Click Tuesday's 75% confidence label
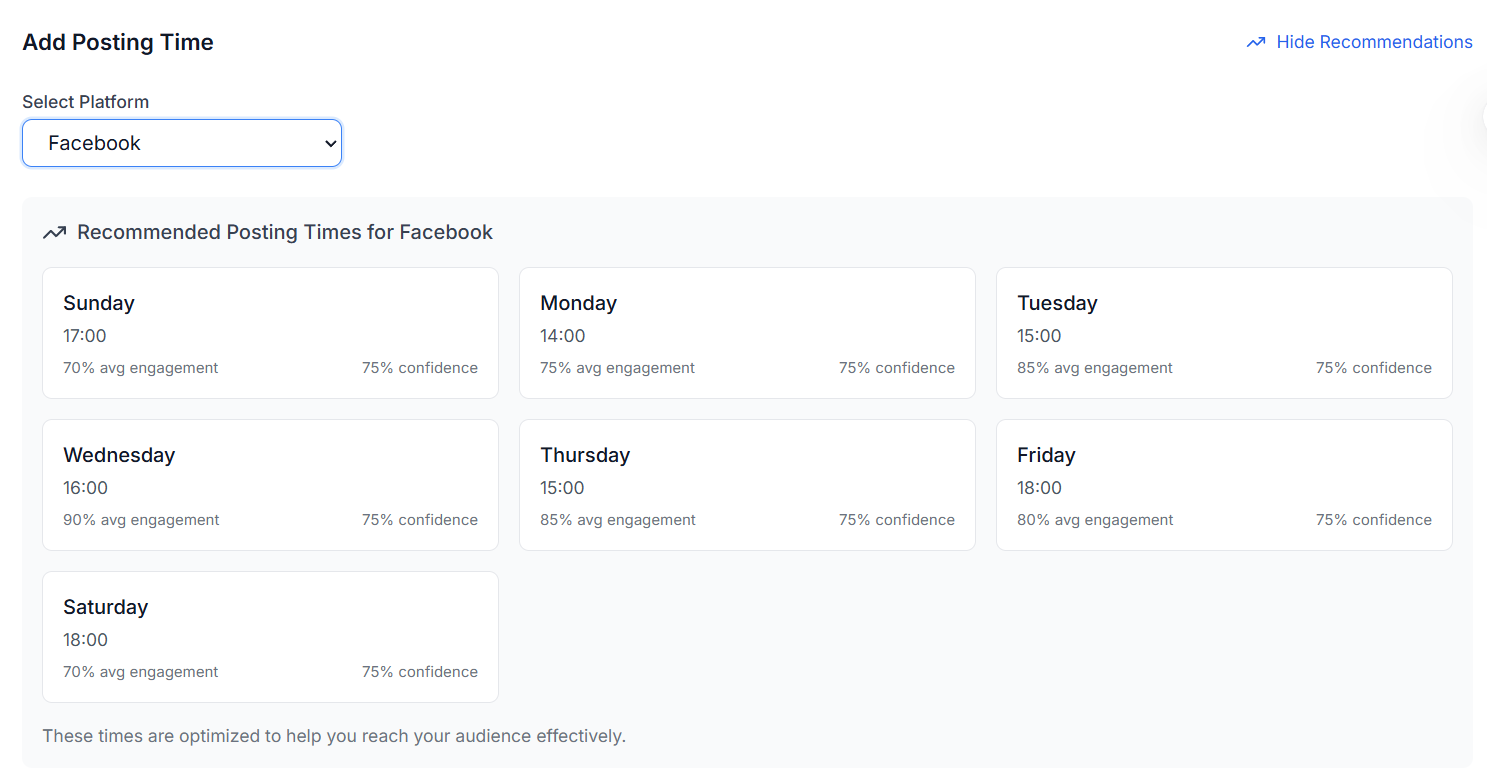The height and width of the screenshot is (780, 1487). (1373, 368)
